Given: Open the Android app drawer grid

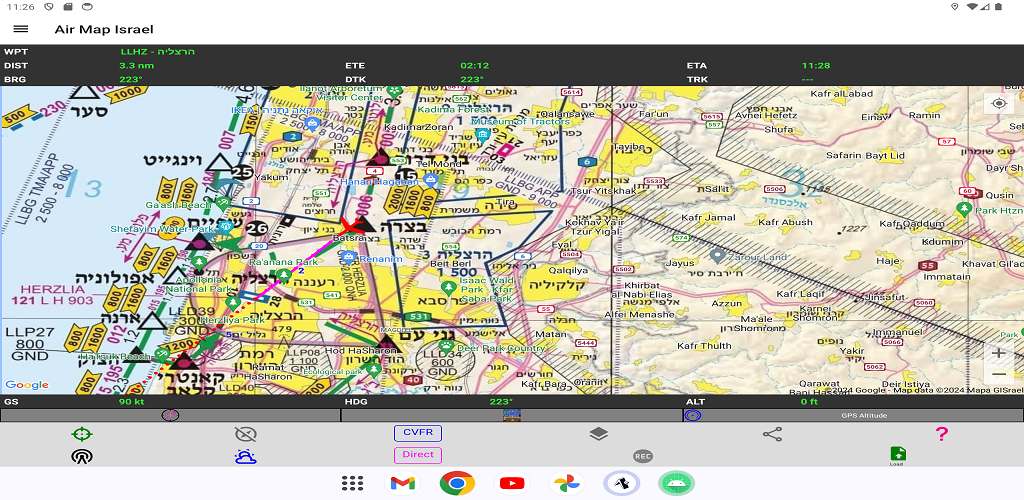Looking at the screenshot, I should [x=353, y=483].
